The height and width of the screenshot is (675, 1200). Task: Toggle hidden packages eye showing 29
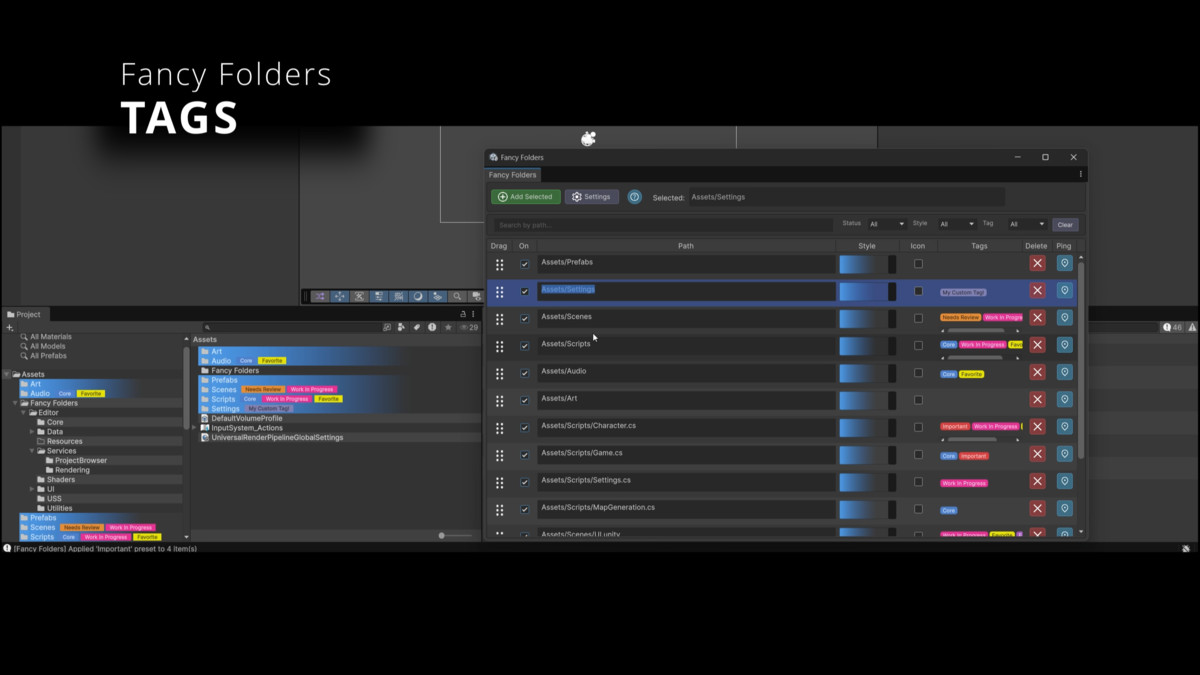click(468, 327)
